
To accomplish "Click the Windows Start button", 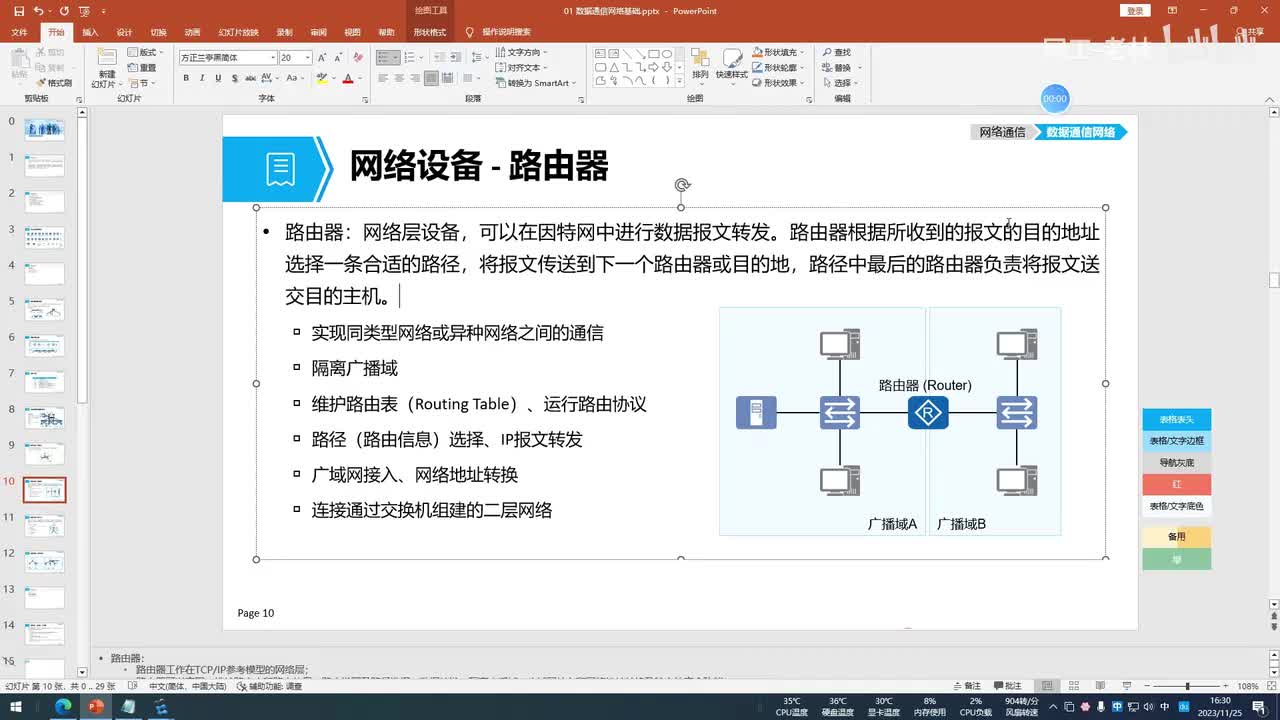I will [15, 706].
